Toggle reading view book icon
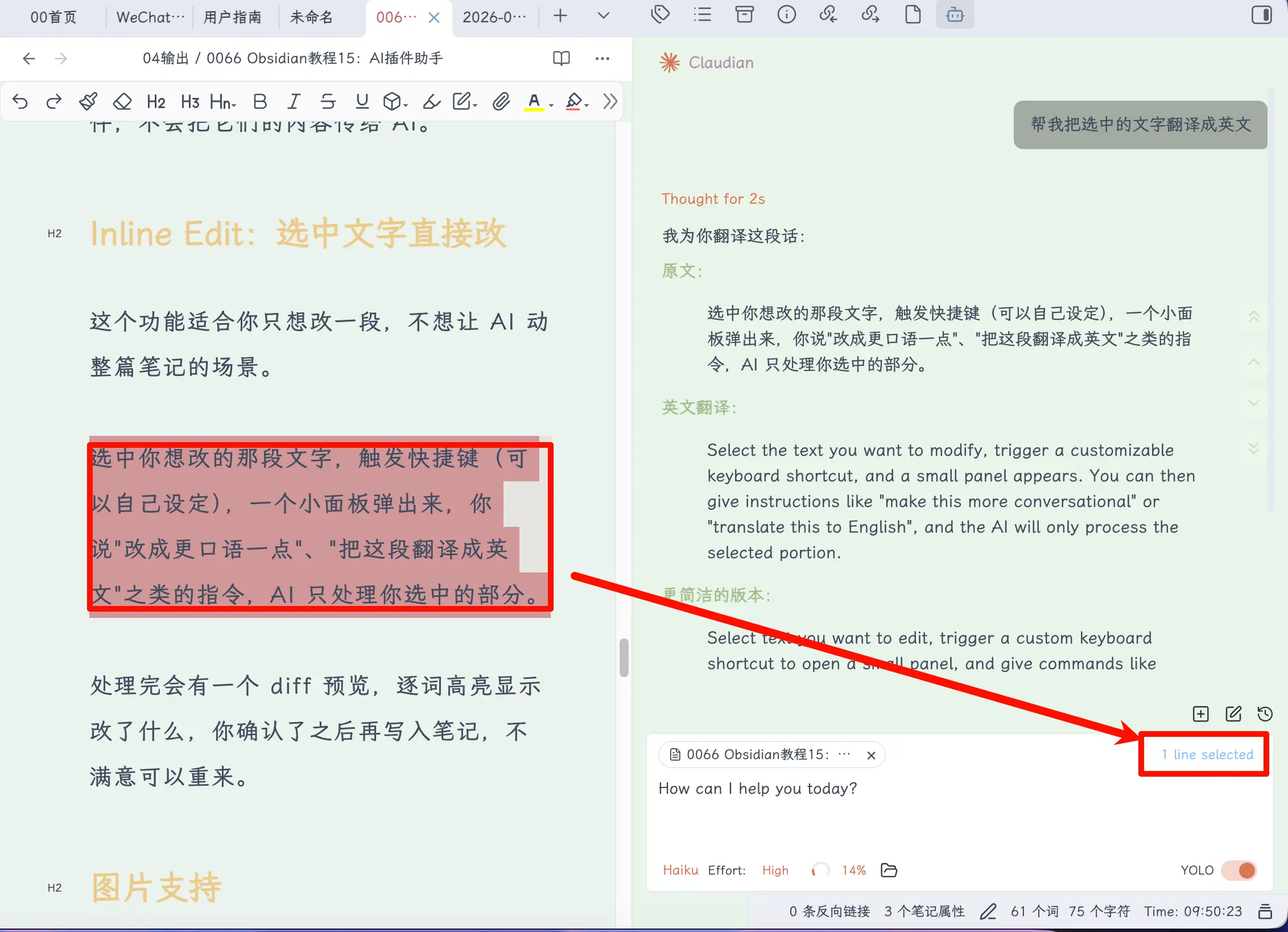1288x932 pixels. click(x=561, y=58)
